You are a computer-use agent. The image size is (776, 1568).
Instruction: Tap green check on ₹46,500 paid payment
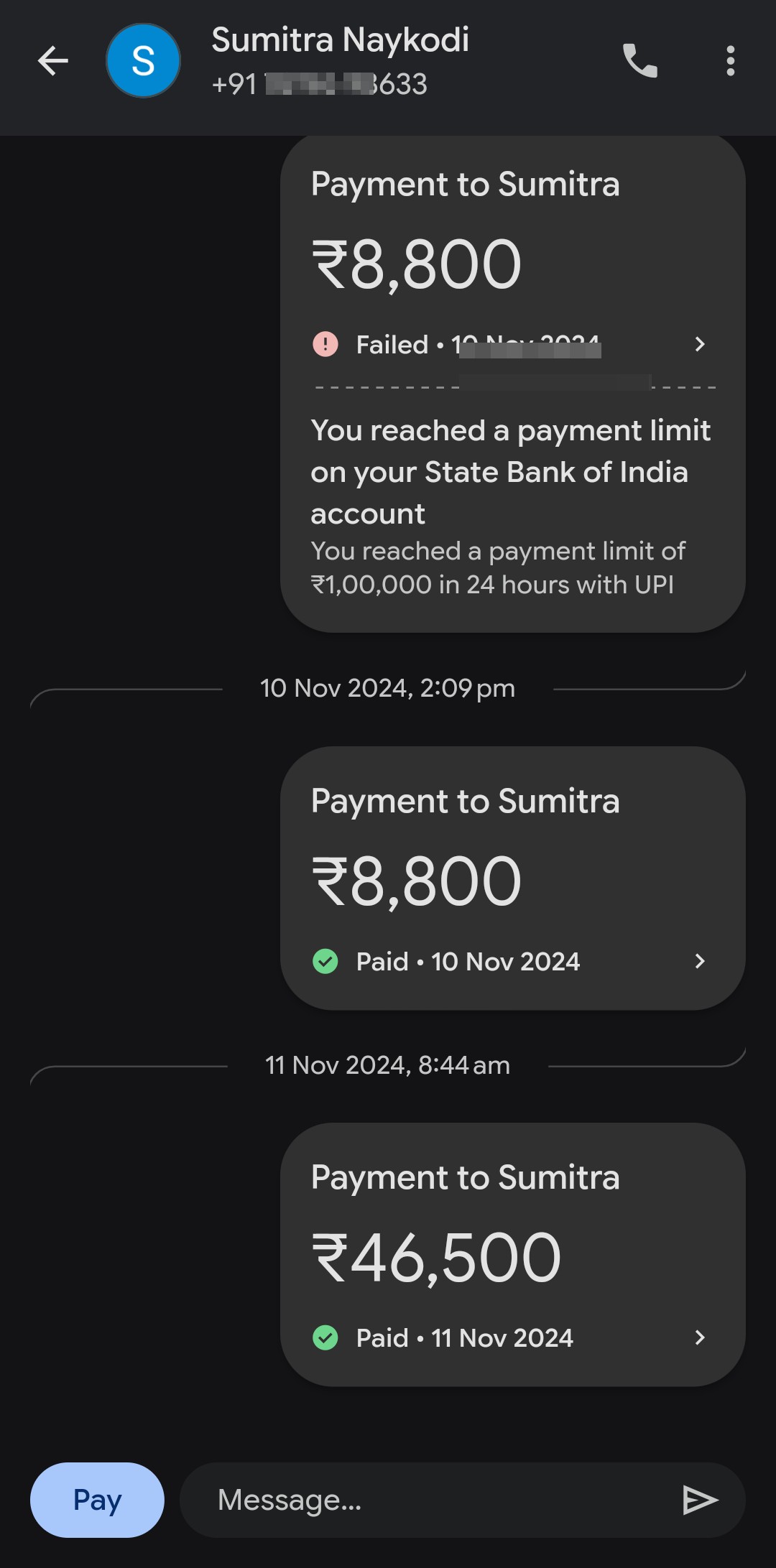pyautogui.click(x=325, y=1337)
